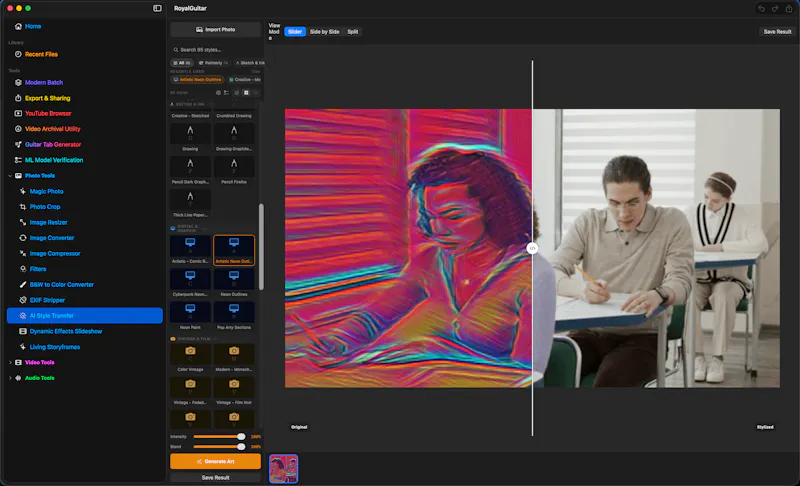Image resolution: width=800 pixels, height=486 pixels.
Task: Pick the Pencil Firefox sketch style
Action: 234,170
